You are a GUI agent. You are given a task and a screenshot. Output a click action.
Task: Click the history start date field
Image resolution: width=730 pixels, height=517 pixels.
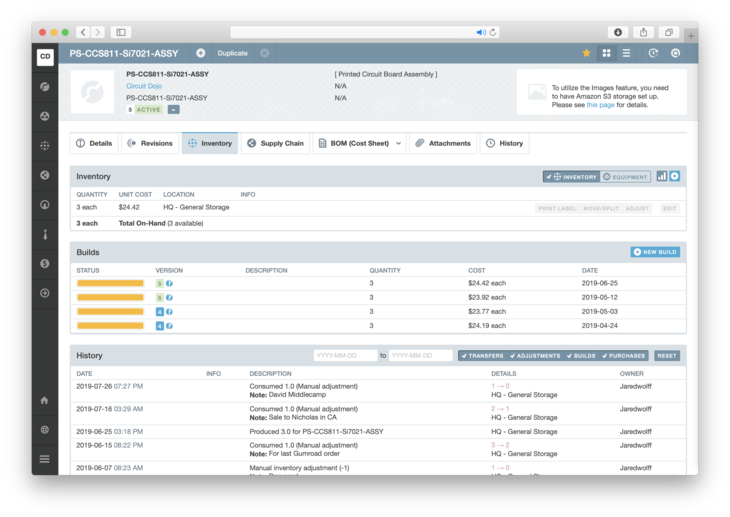pyautogui.click(x=344, y=356)
